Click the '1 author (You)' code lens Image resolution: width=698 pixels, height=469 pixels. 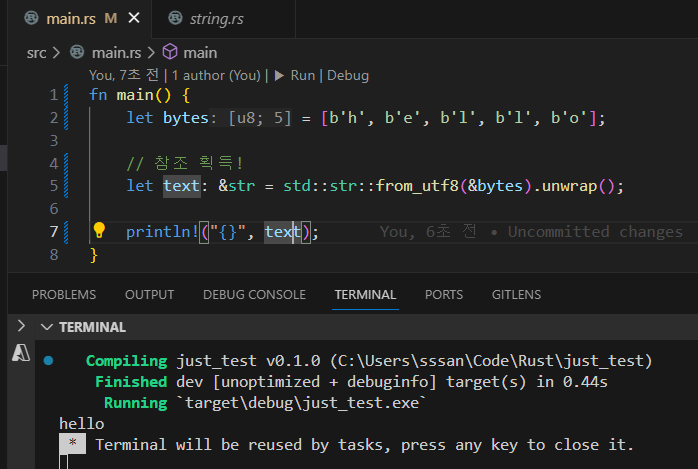(218, 75)
